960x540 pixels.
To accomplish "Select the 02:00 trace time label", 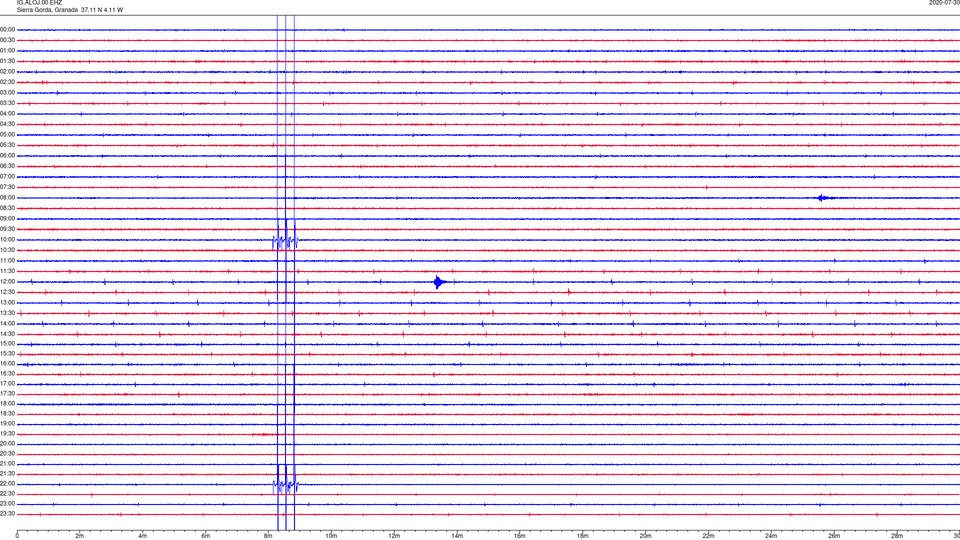I will [7, 72].
